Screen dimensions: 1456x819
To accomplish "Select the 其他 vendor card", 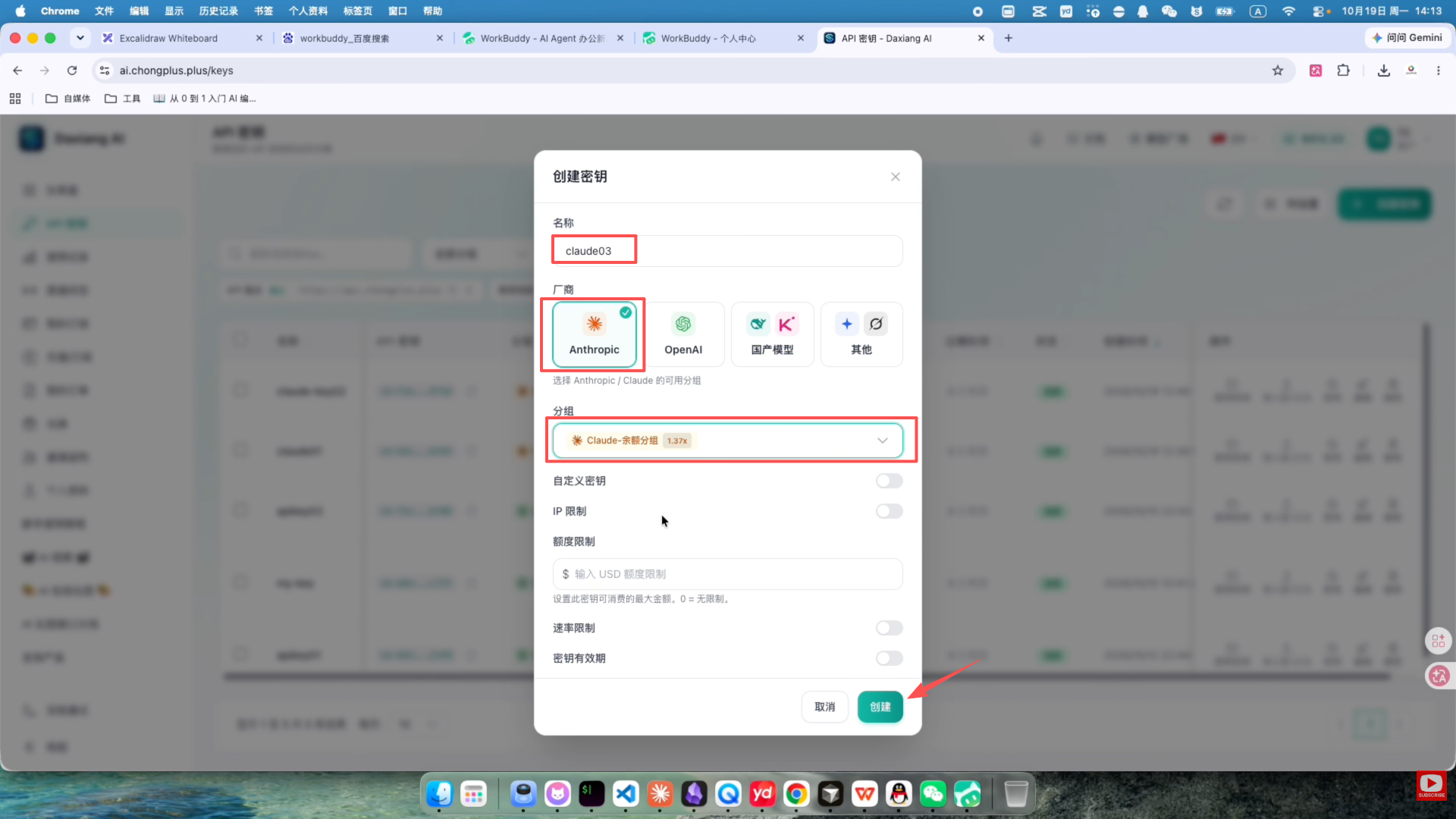I will pos(861,334).
